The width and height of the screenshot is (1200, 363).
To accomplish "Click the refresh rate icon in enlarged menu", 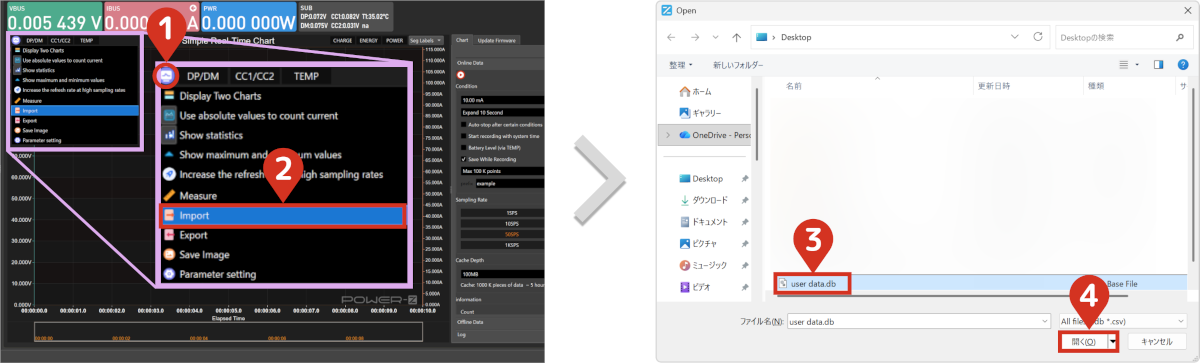I will click(170, 175).
